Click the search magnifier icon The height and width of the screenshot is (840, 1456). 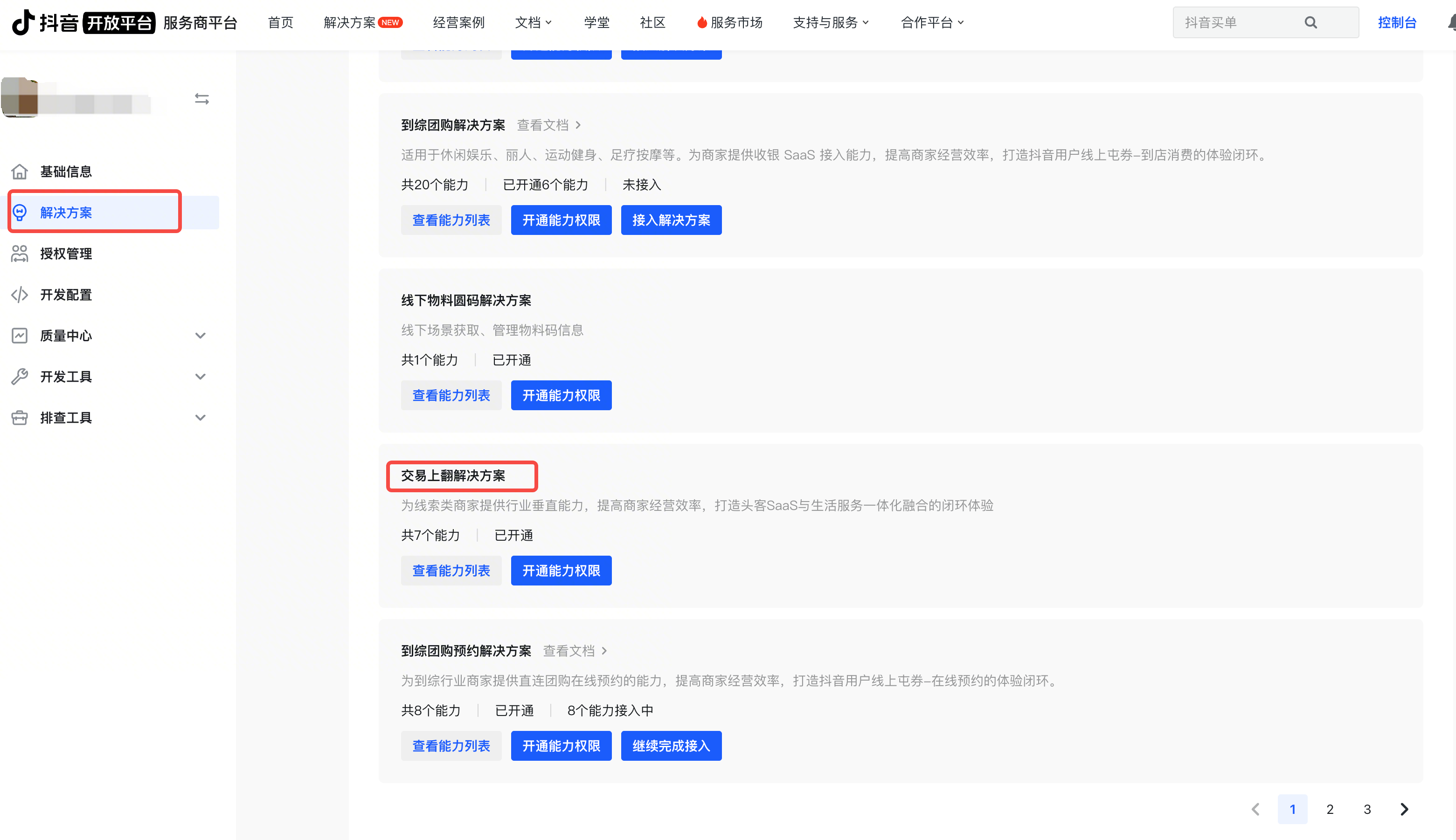point(1310,22)
